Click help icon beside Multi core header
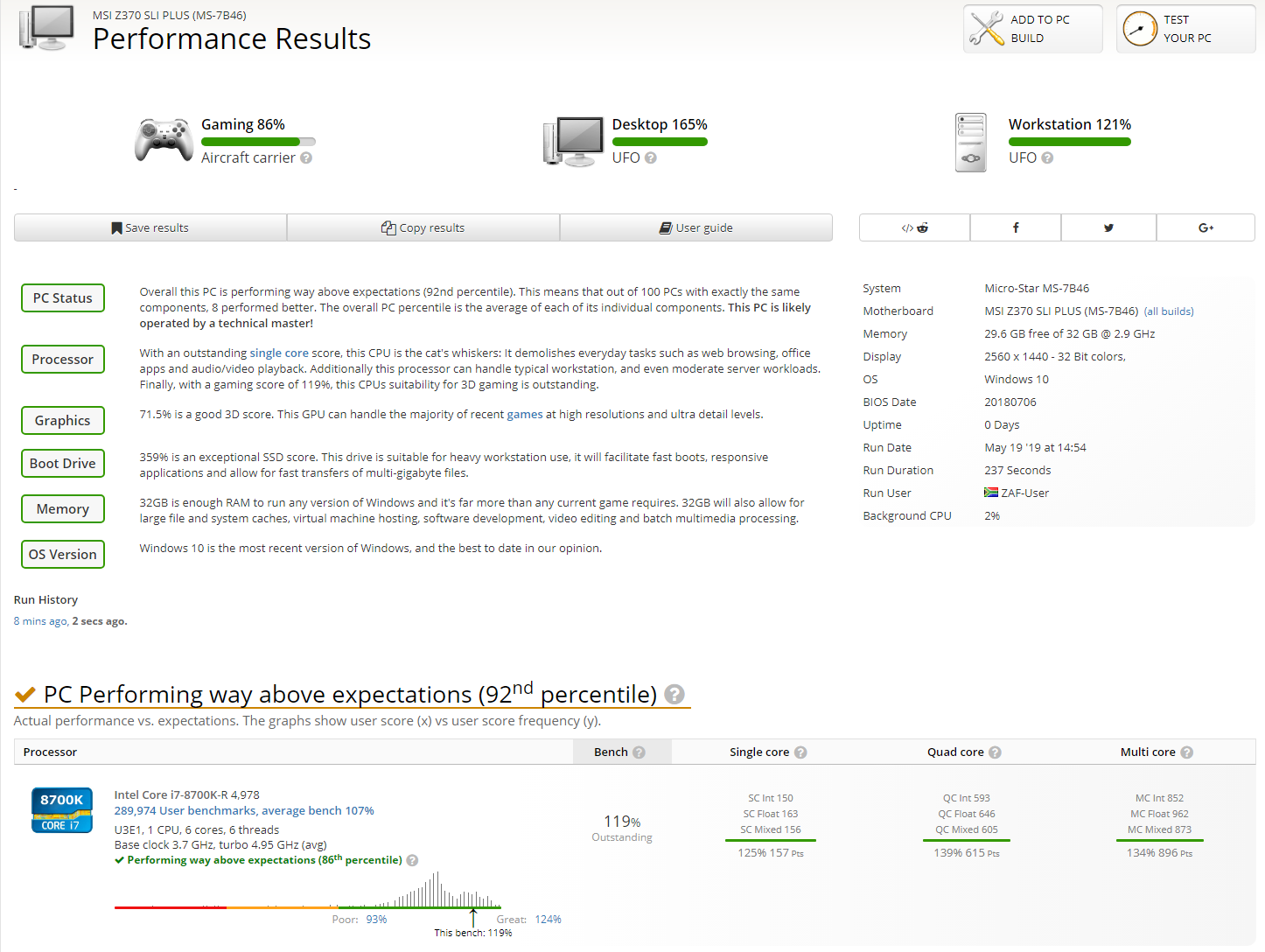Viewport: 1265px width, 952px height. tap(1186, 752)
